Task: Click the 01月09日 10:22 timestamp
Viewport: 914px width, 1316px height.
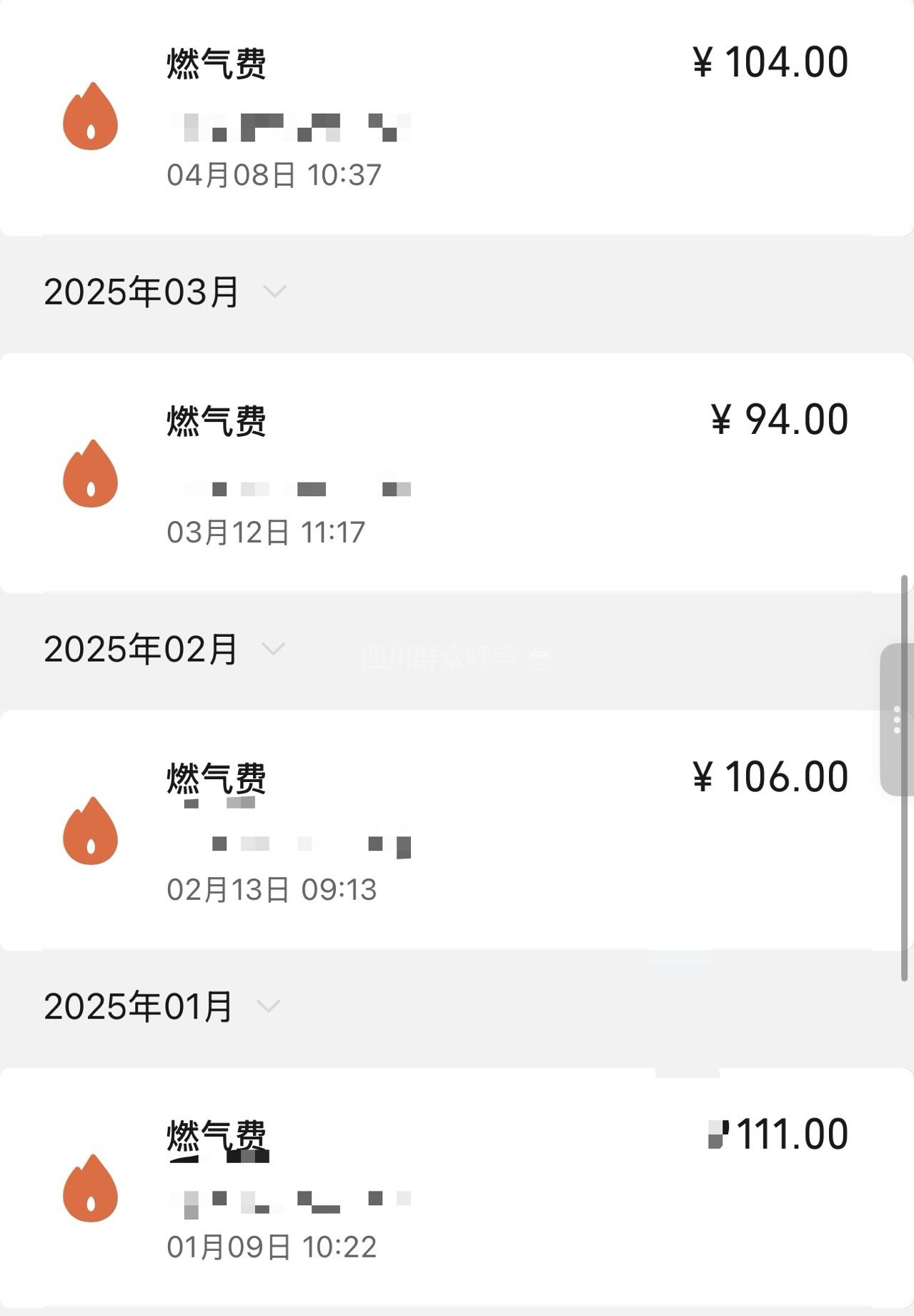Action: (x=272, y=1247)
